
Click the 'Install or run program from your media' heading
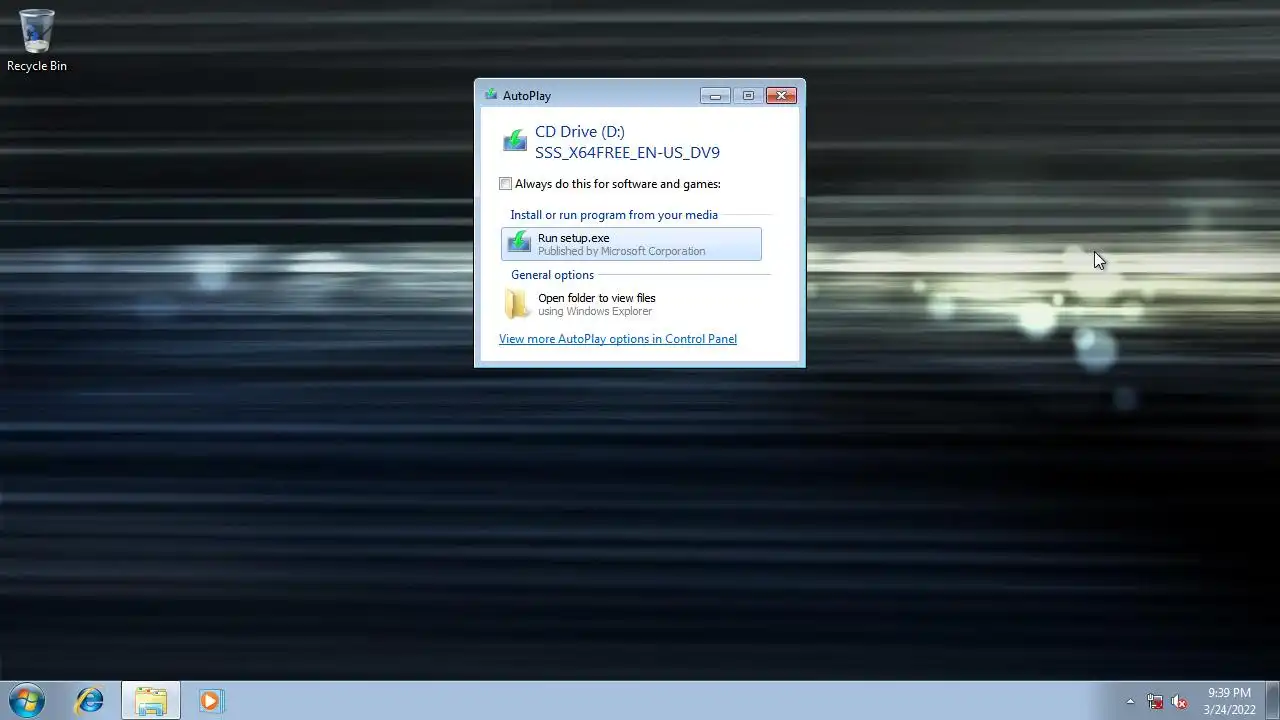coord(614,215)
